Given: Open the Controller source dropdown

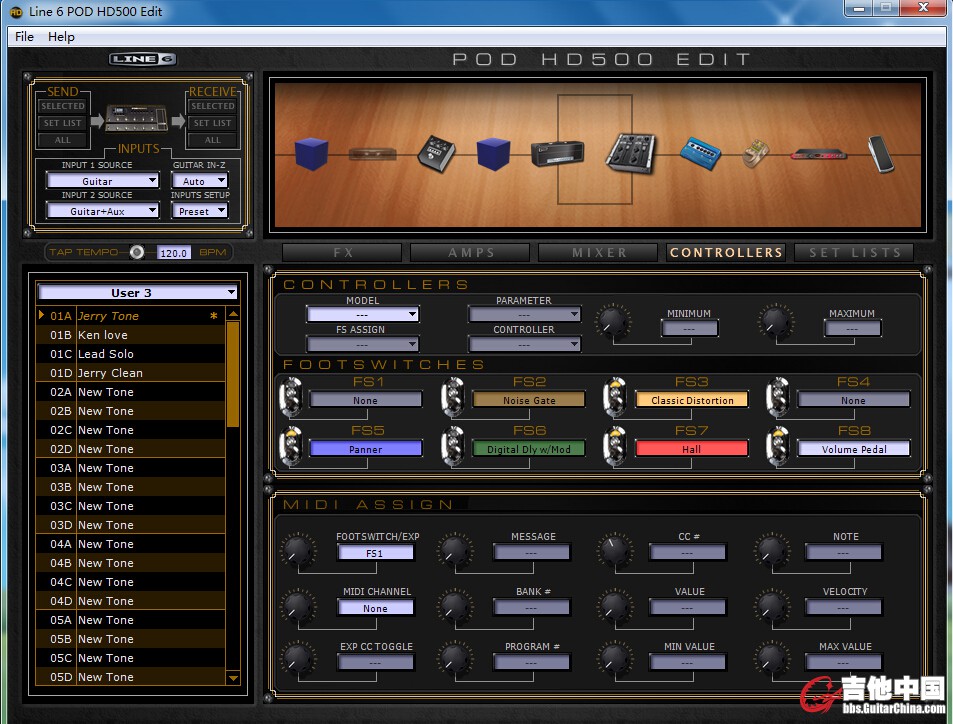Looking at the screenshot, I should [x=525, y=345].
